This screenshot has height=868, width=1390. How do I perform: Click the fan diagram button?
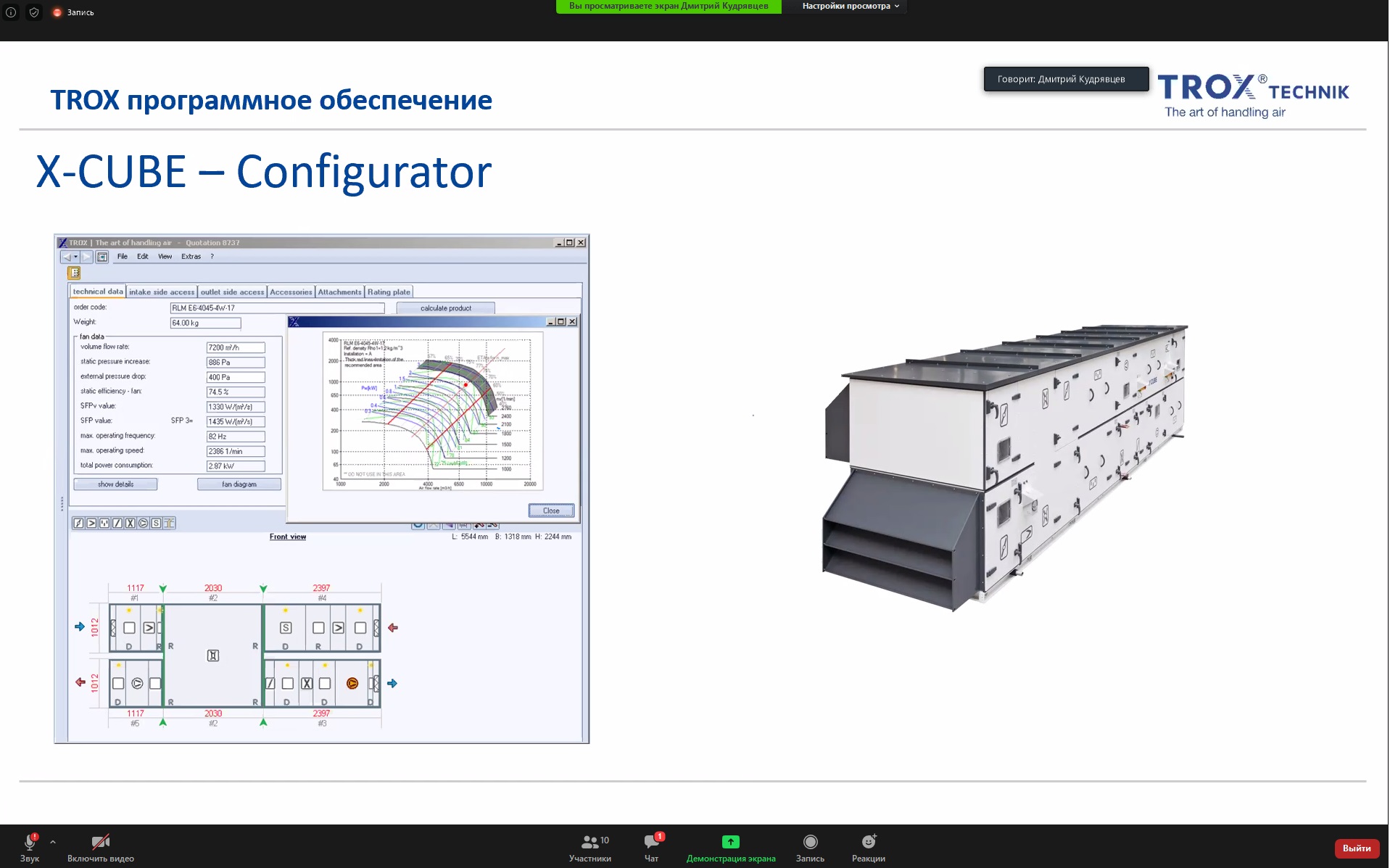click(239, 484)
